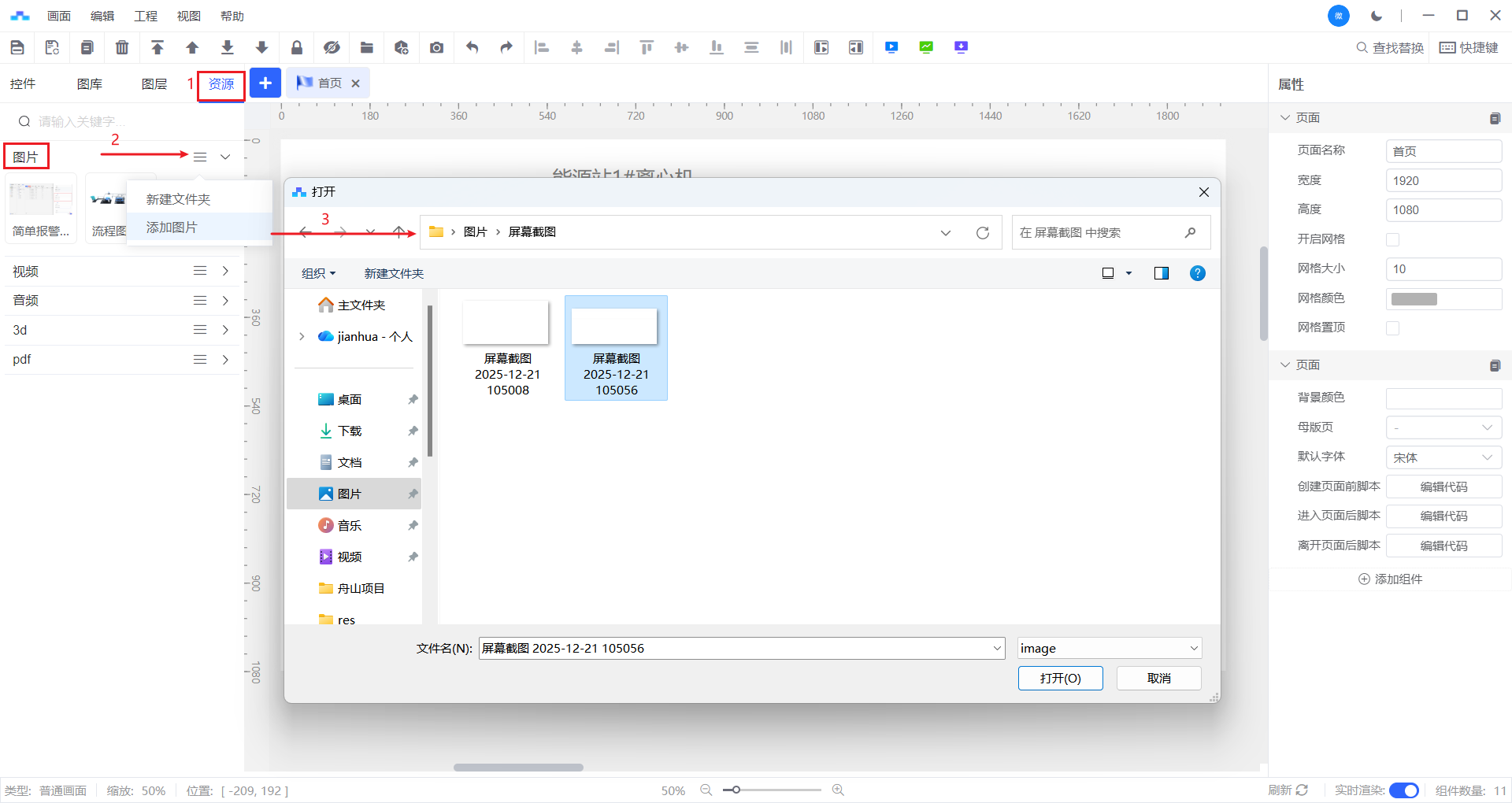The height and width of the screenshot is (803, 1512).
Task: Select 添加图片 from the context menu
Action: 172,227
